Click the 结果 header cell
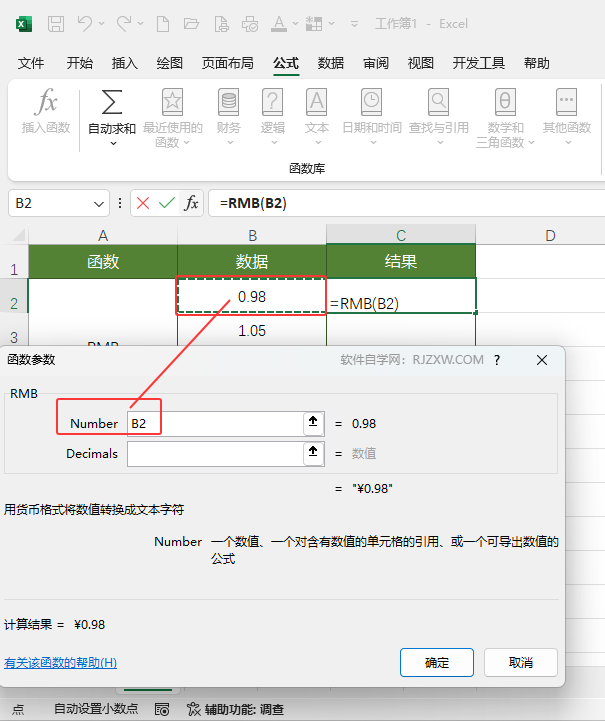 [x=401, y=261]
